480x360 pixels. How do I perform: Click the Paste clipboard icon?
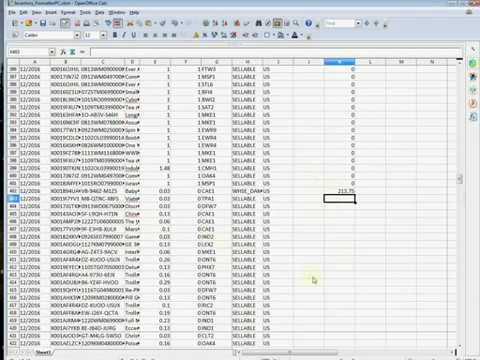[148, 23]
